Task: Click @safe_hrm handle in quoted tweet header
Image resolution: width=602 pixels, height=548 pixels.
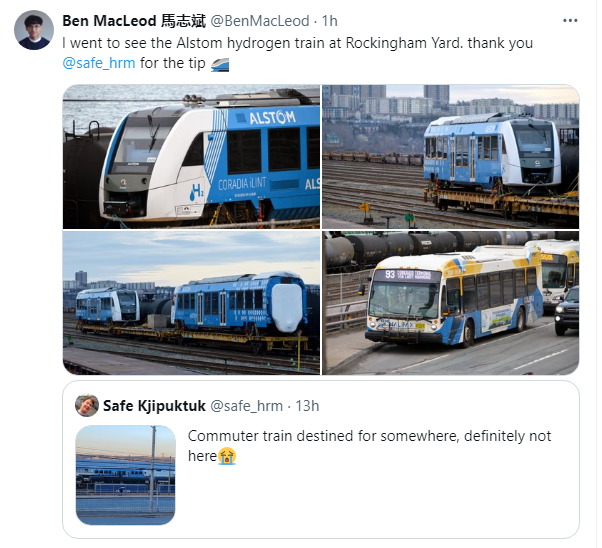Action: pyautogui.click(x=256, y=405)
